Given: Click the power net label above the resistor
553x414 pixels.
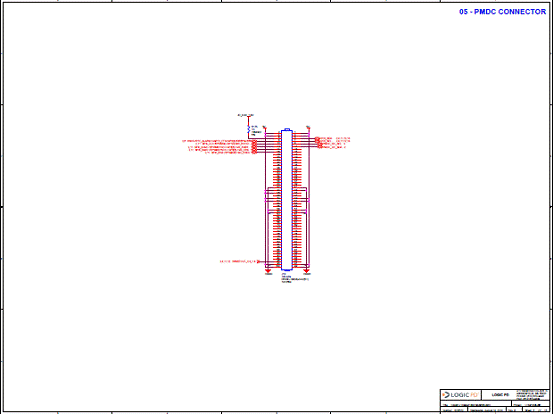Looking at the screenshot, I should 246,115.
